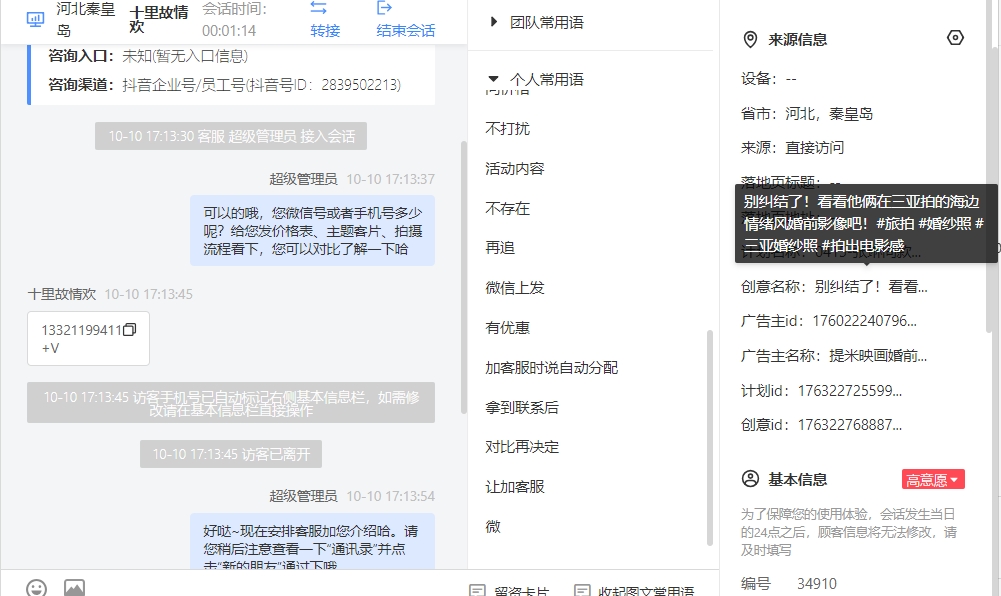The height and width of the screenshot is (596, 1001).
Task: Pick the 再追 quick phrase
Action: [500, 248]
